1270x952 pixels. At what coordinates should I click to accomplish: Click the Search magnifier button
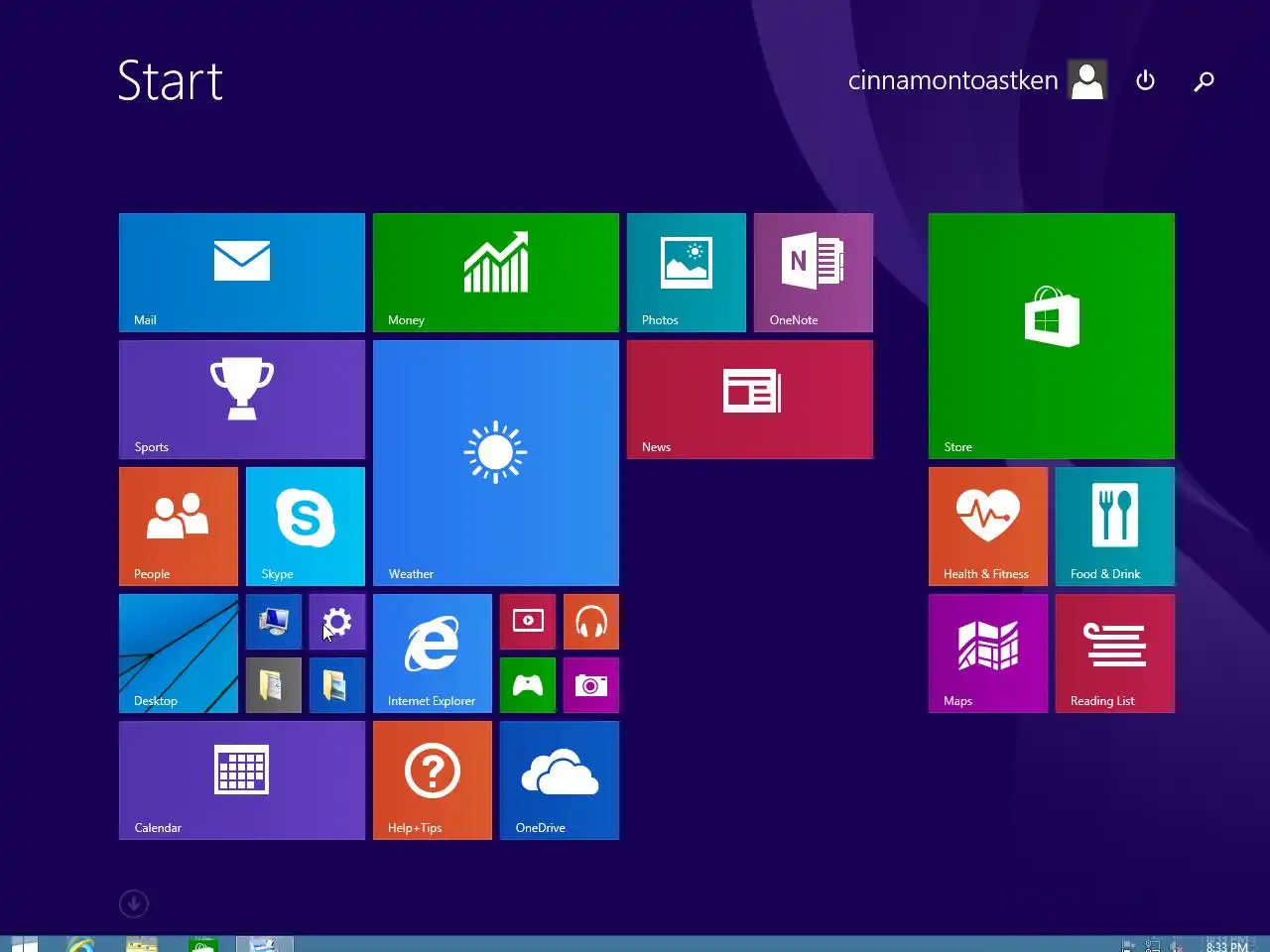coord(1204,80)
